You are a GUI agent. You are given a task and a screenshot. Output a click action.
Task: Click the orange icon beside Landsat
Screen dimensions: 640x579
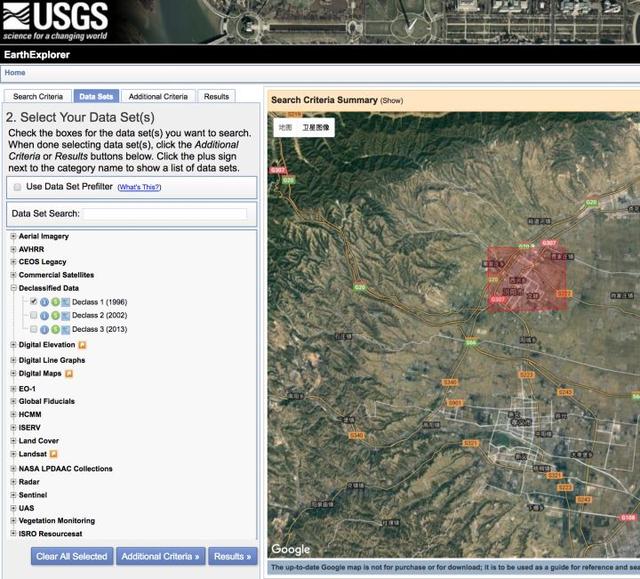click(x=53, y=454)
